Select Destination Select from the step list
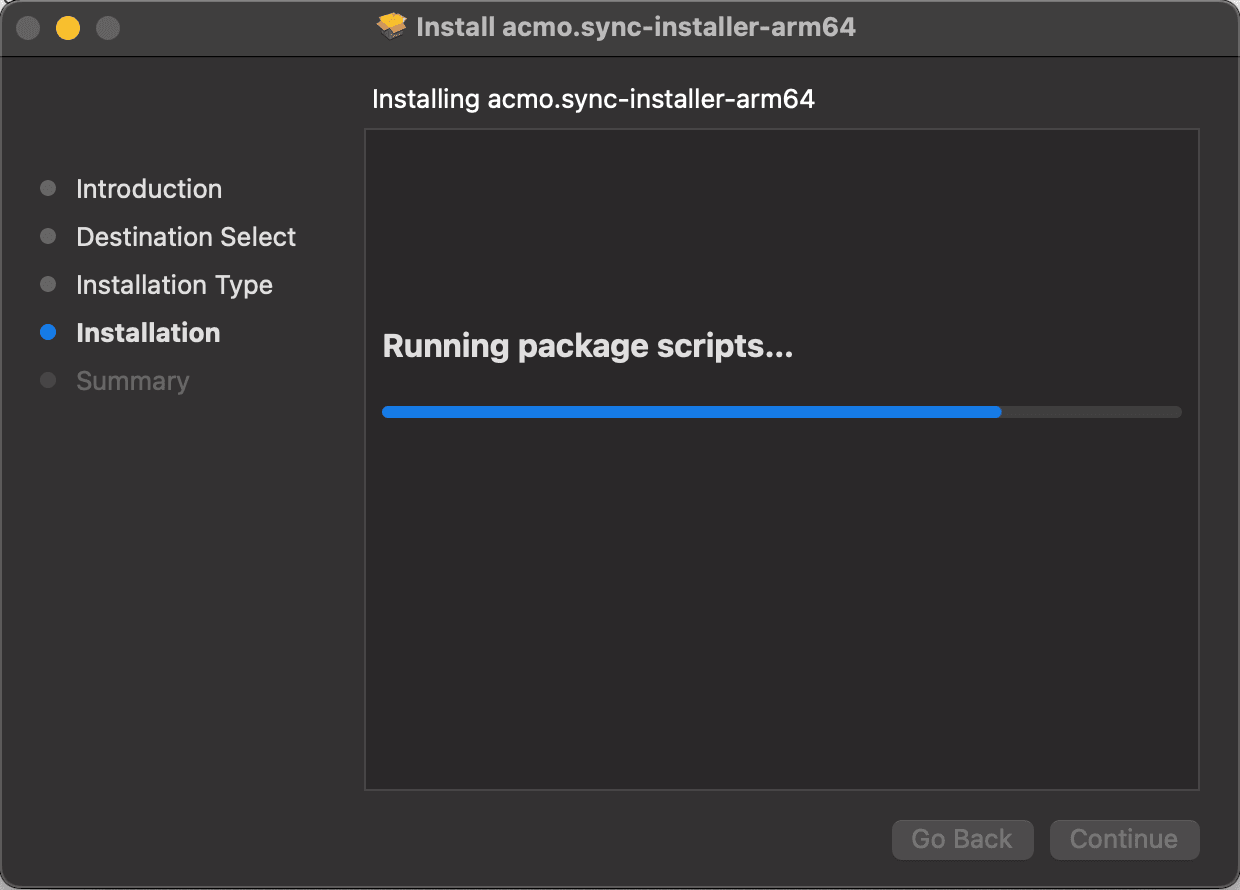1240x890 pixels. click(x=185, y=236)
